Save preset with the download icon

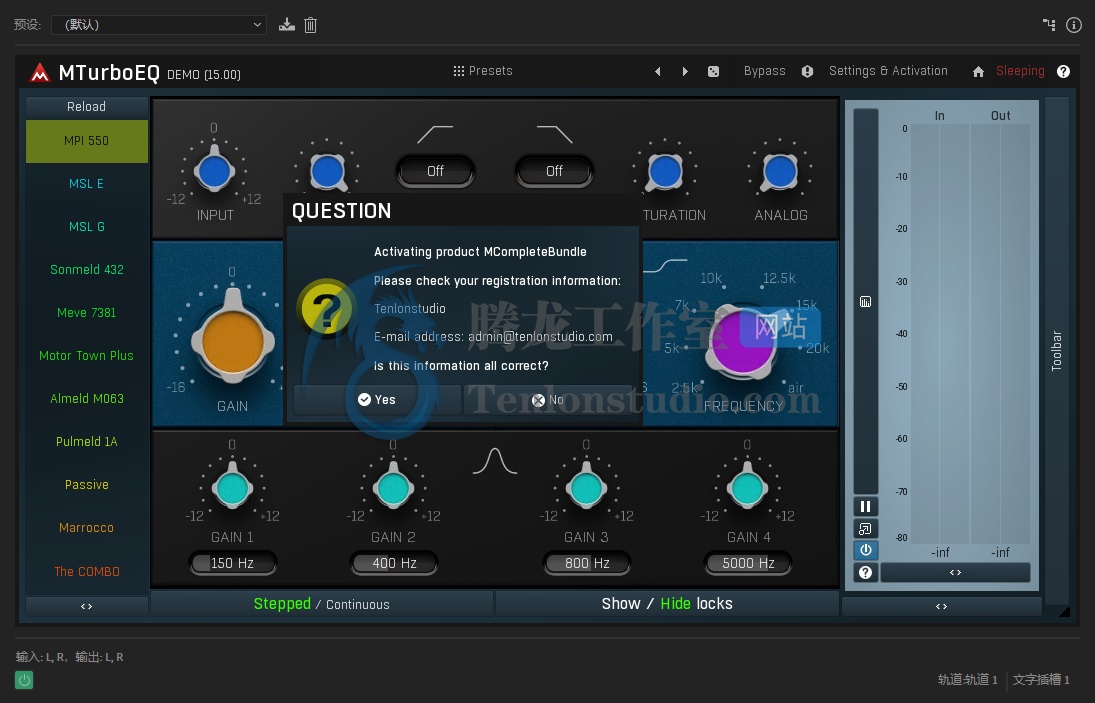pyautogui.click(x=286, y=25)
